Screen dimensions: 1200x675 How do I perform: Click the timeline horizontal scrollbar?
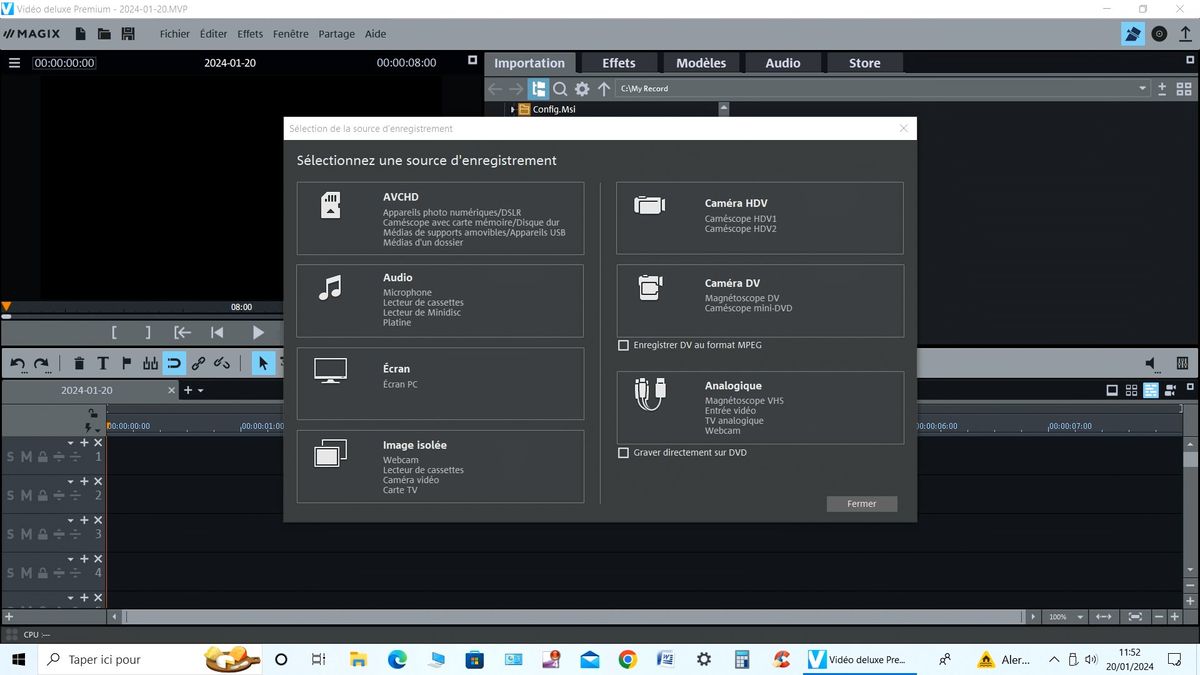click(x=570, y=618)
